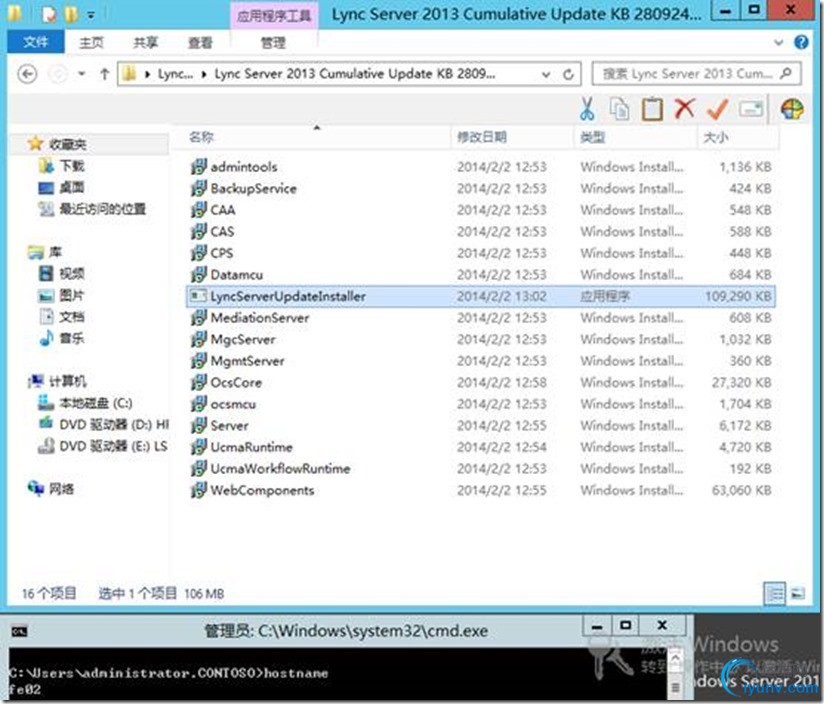Go up one folder level arrow
The width and height of the screenshot is (824, 704).
pos(105,74)
